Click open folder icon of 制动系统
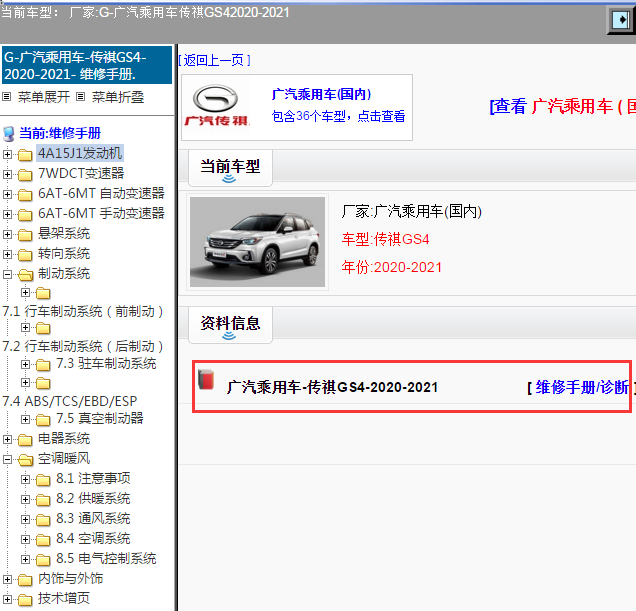This screenshot has height=611, width=636. click(x=26, y=275)
